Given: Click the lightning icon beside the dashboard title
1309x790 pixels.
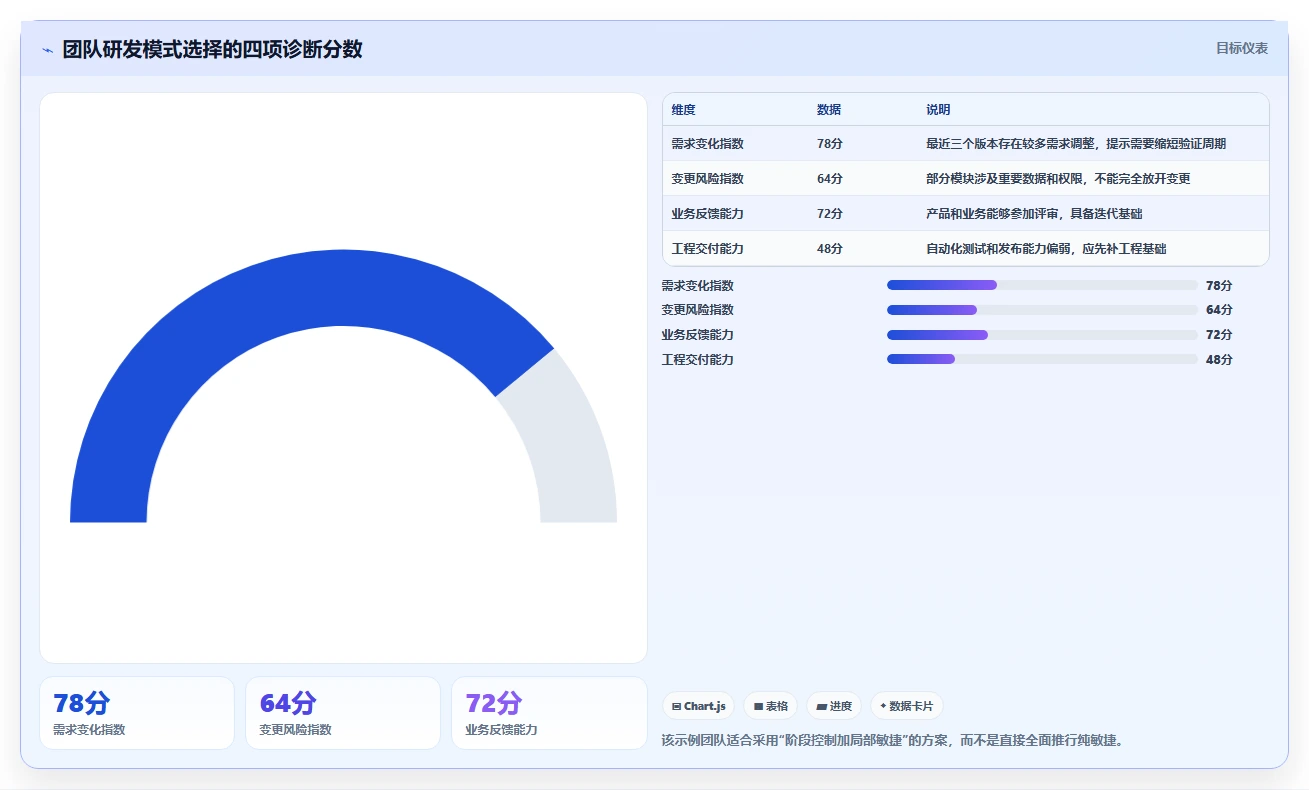Looking at the screenshot, I should coord(47,50).
